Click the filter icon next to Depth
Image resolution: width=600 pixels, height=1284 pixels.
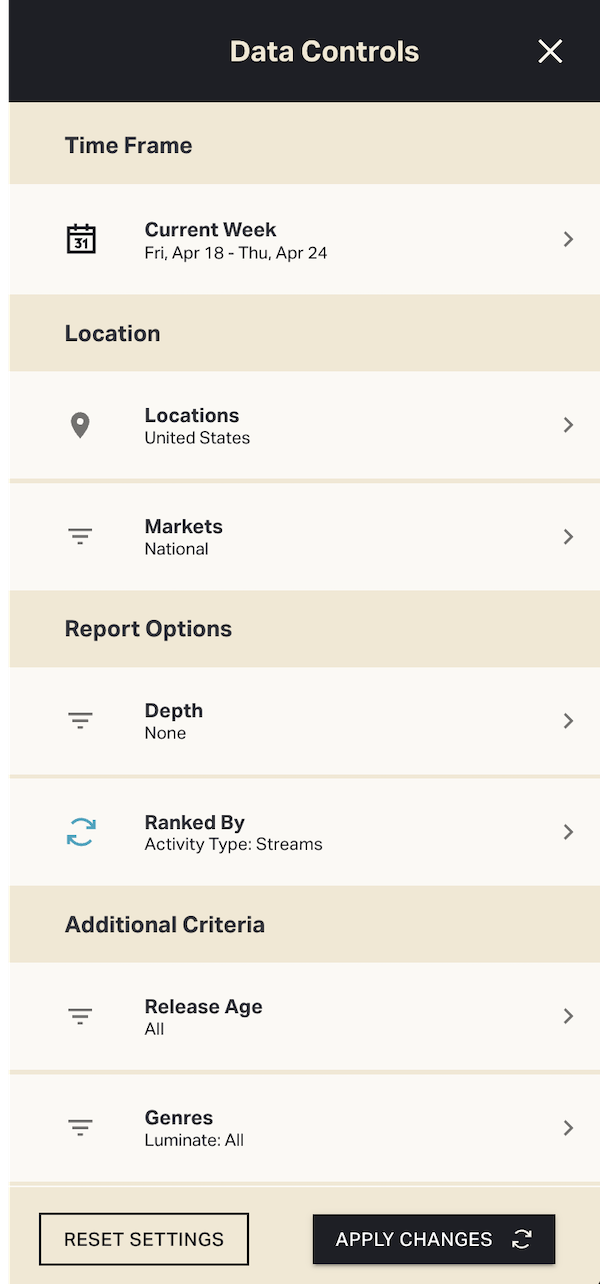point(80,721)
